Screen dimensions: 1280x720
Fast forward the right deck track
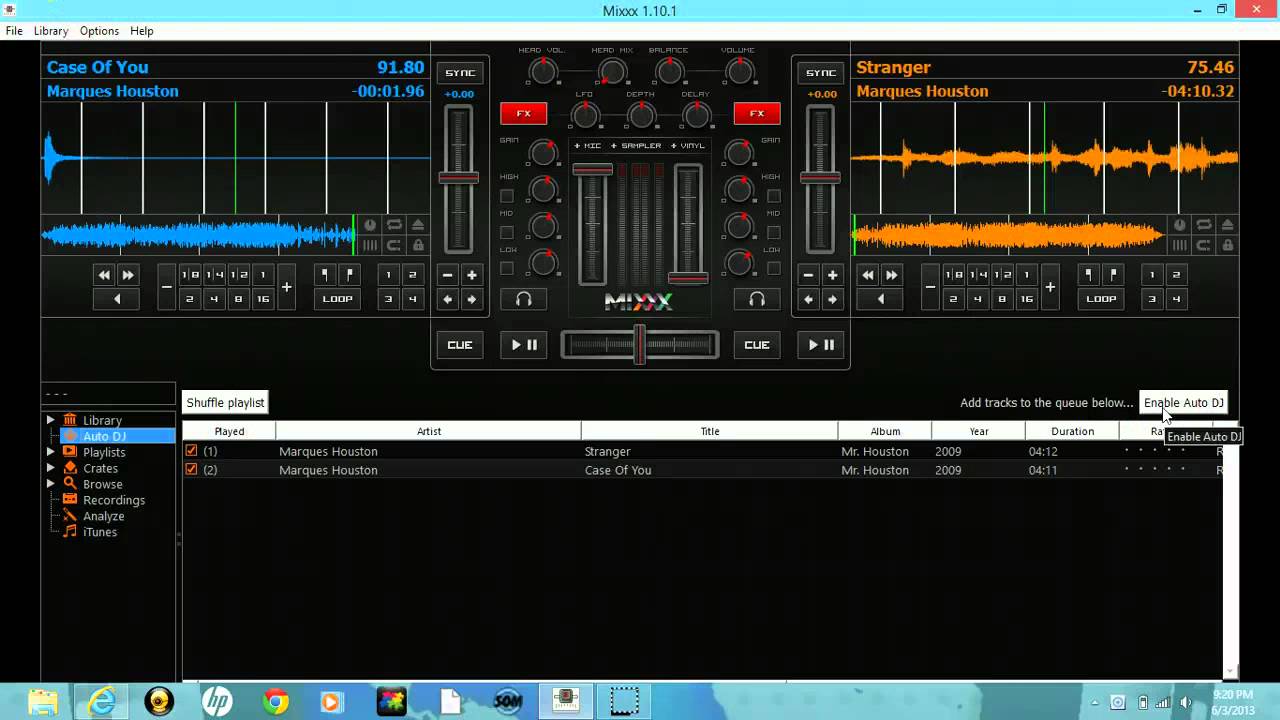892,275
